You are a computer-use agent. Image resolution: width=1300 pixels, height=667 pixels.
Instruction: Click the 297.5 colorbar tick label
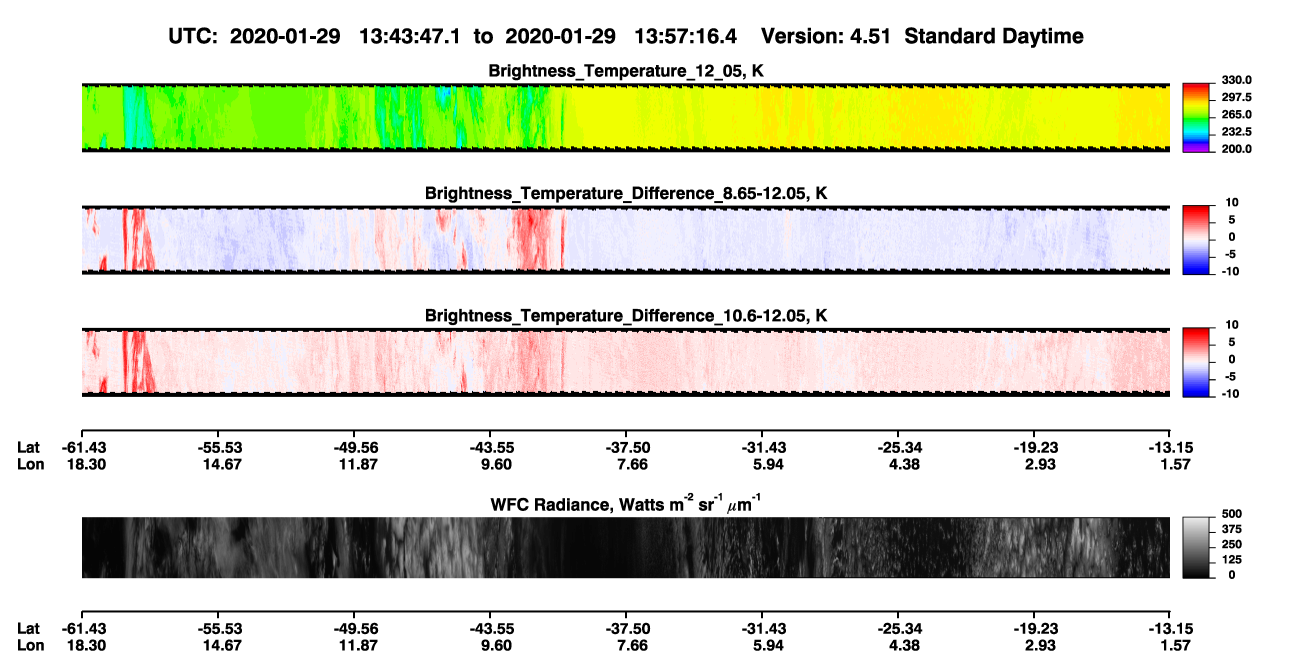tap(1238, 97)
